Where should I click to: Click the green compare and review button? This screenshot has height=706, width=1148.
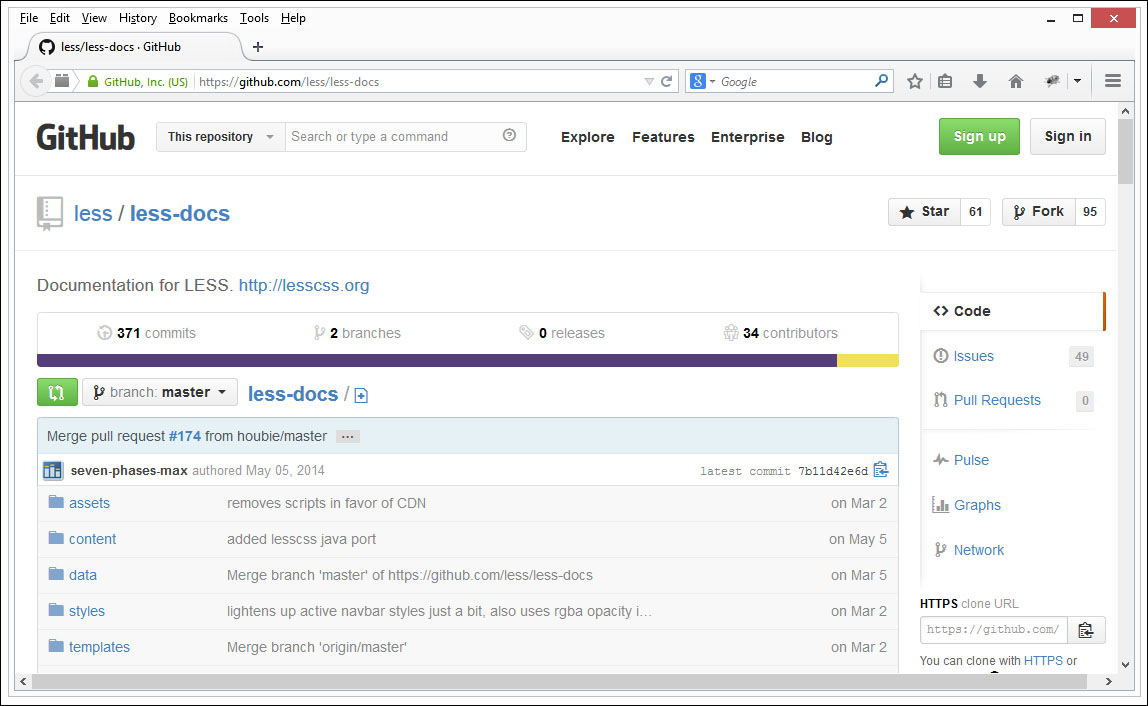57,393
